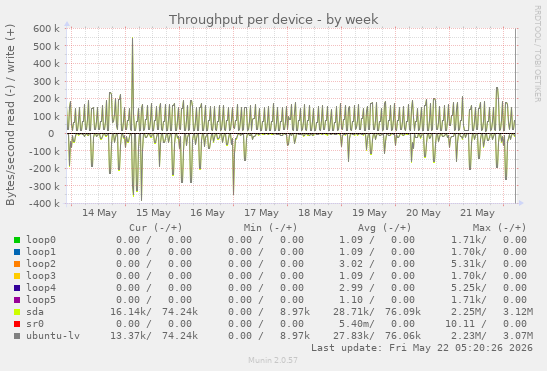The image size is (547, 371).
Task: Click the loop1 blue legend swatch
Action: (x=17, y=252)
